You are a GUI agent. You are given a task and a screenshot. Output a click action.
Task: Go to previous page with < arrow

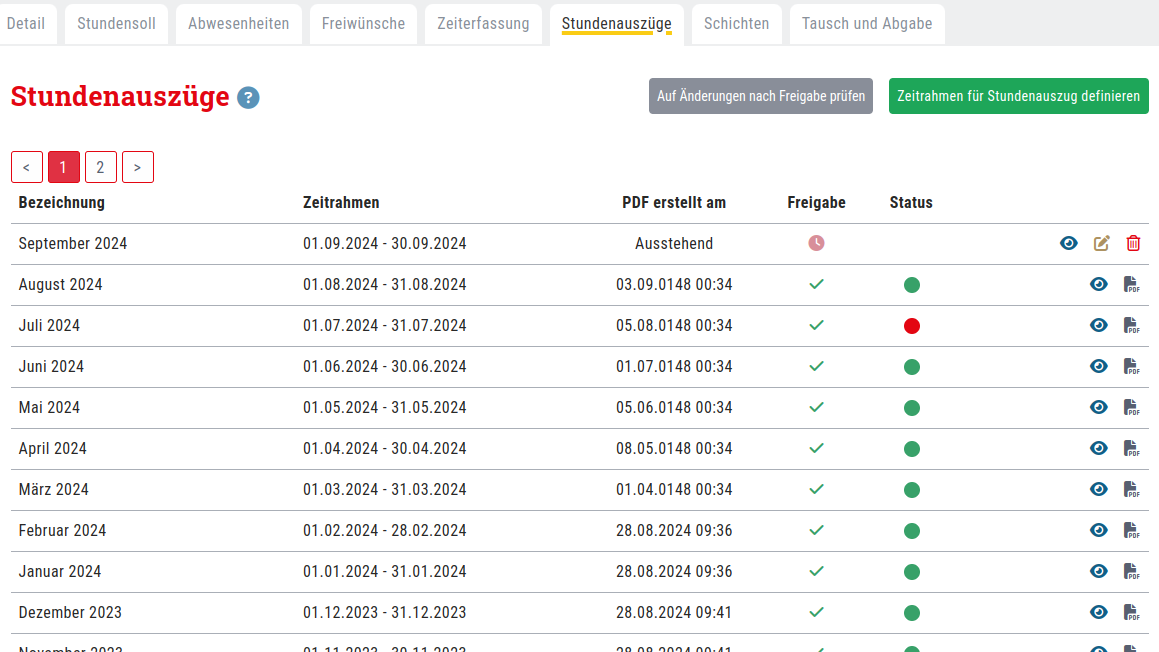[x=27, y=167]
